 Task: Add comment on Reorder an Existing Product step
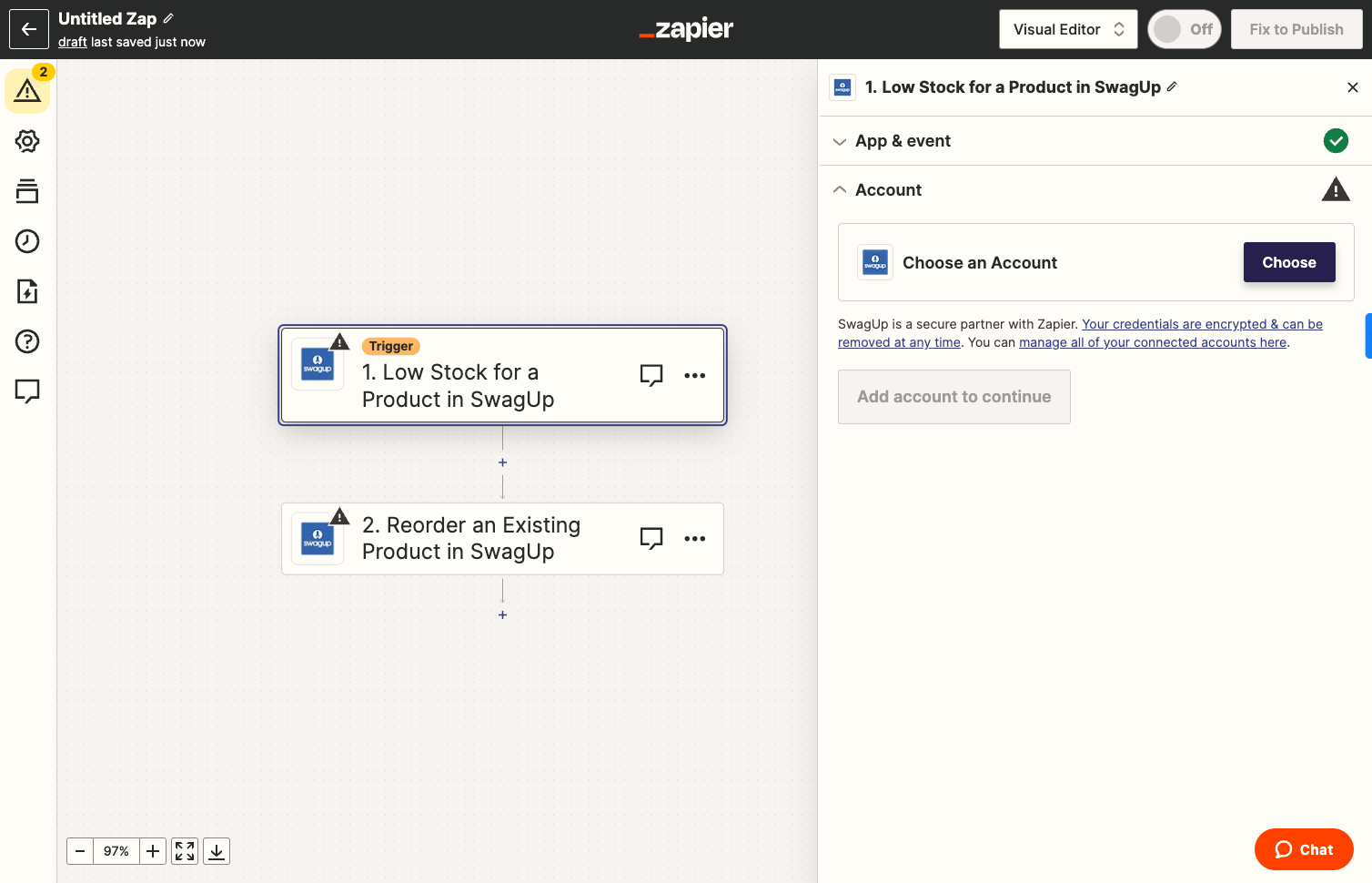(x=651, y=538)
